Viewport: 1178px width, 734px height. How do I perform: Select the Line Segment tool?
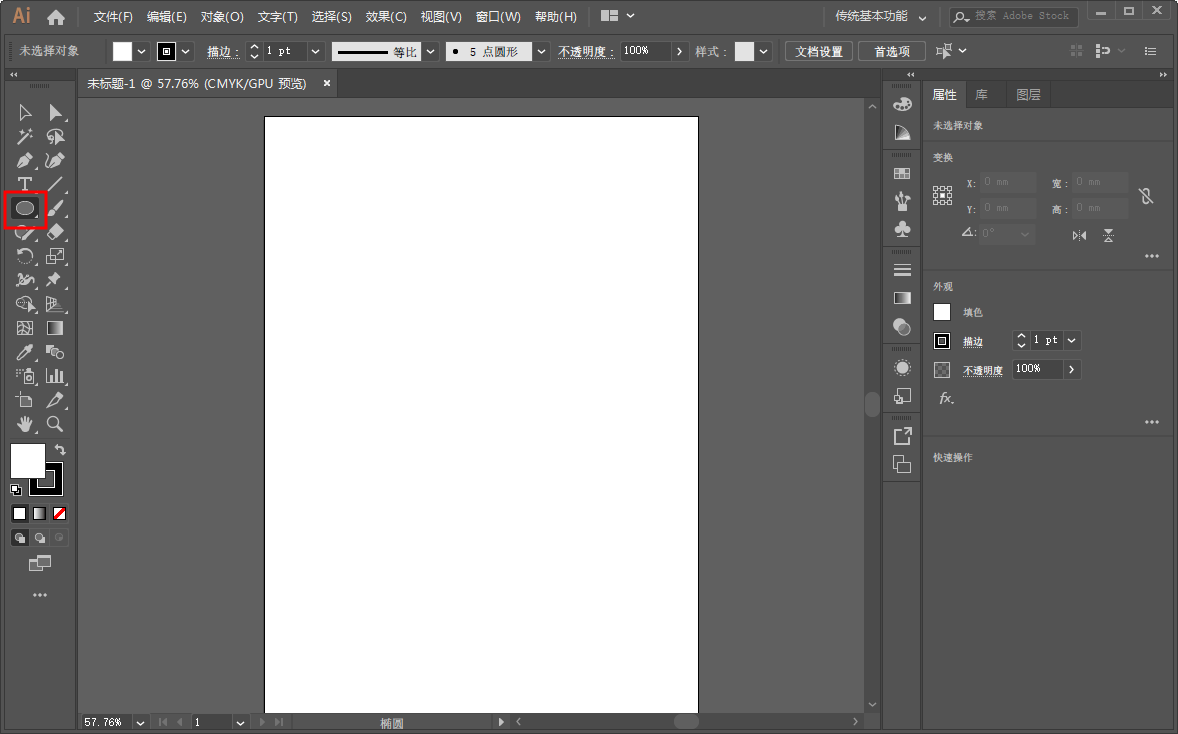55,184
